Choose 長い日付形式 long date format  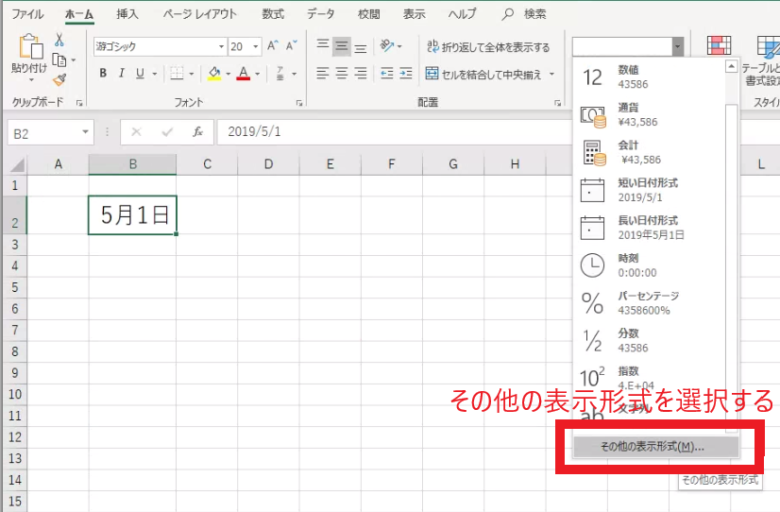coord(649,228)
